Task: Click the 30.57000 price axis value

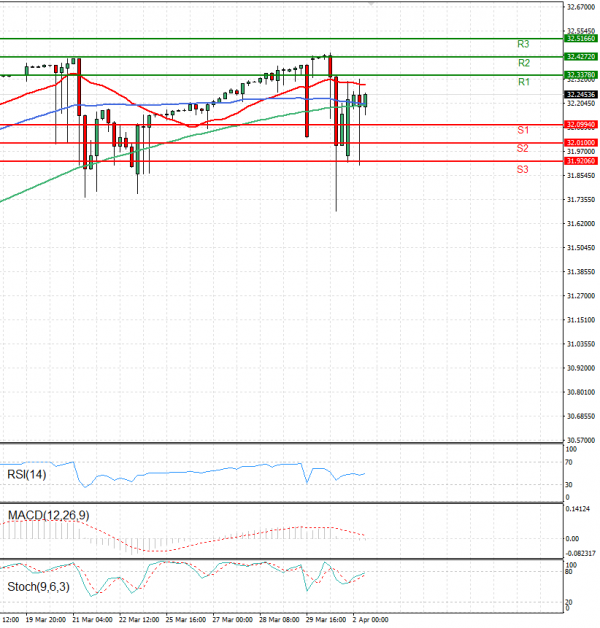Action: [x=581, y=440]
